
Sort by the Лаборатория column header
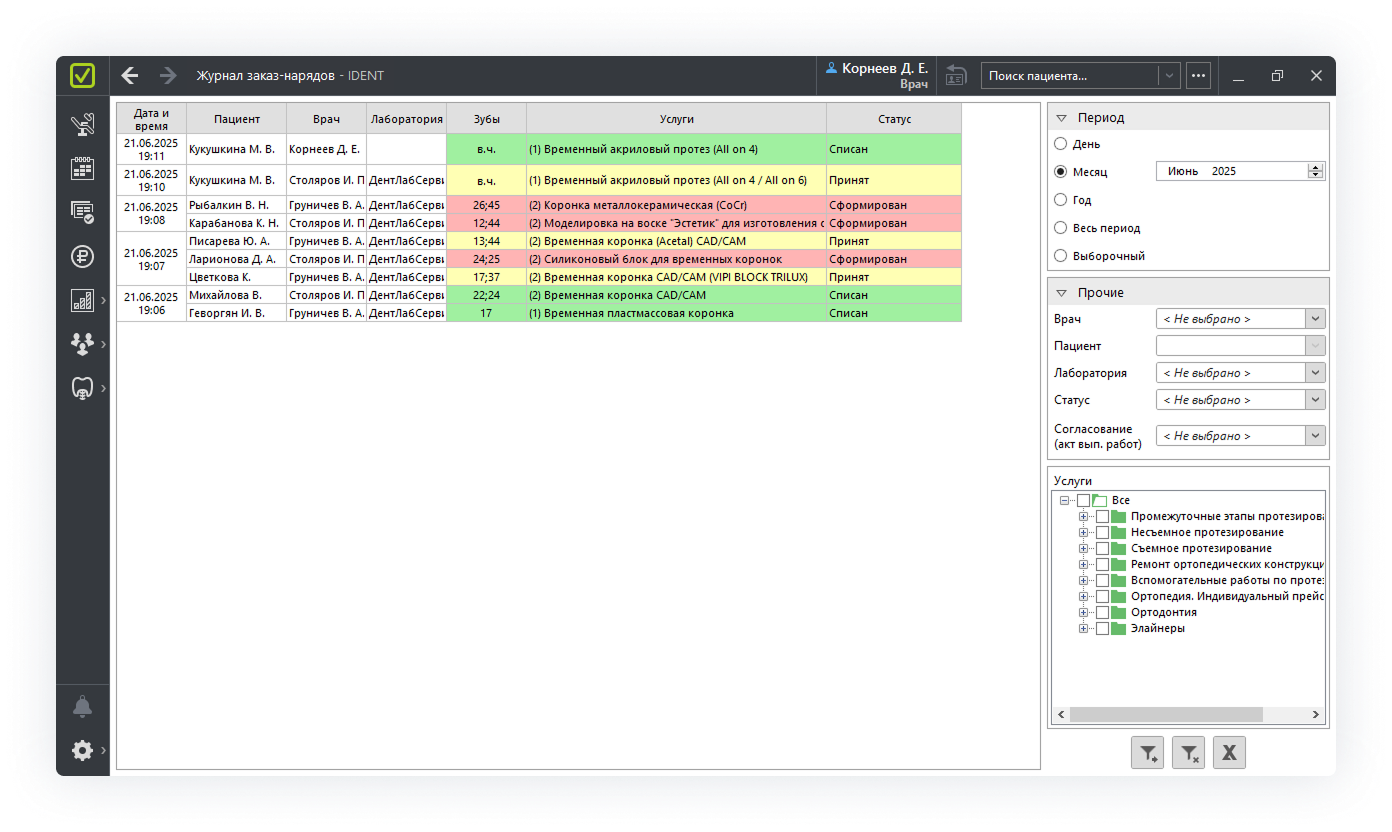point(406,118)
